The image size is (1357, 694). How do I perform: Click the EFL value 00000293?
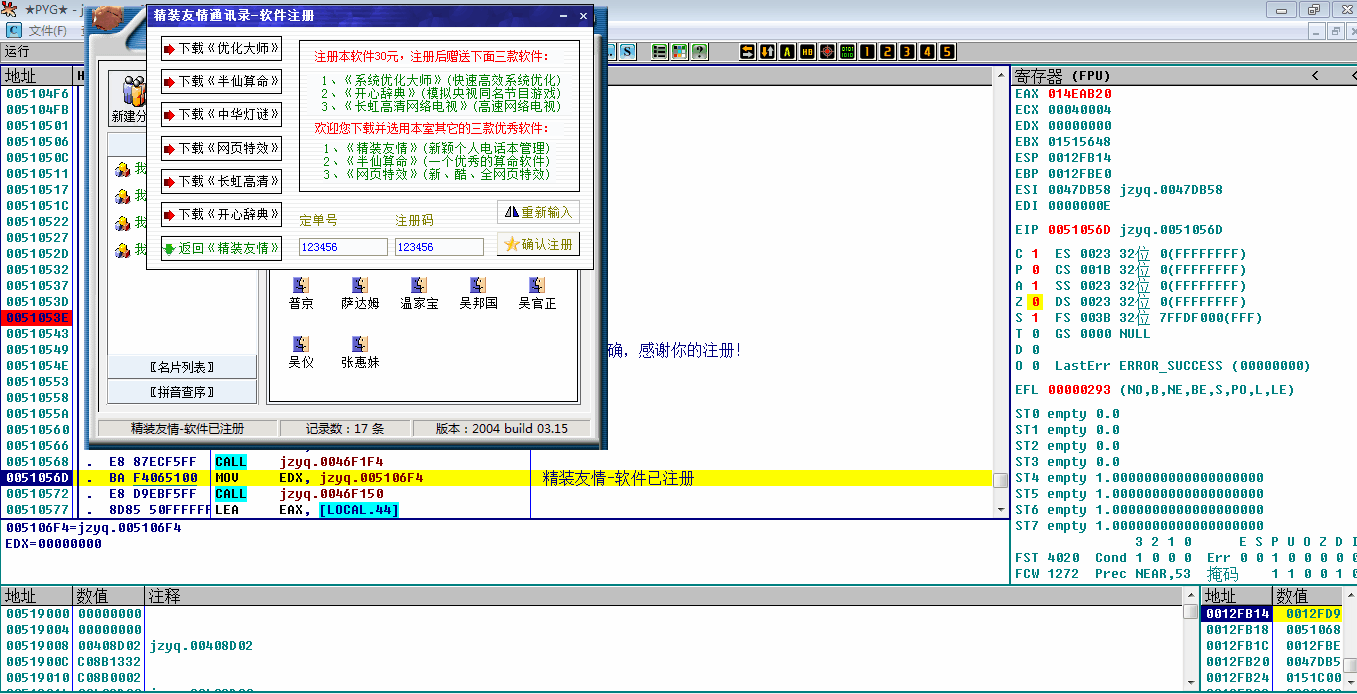[x=1080, y=389]
